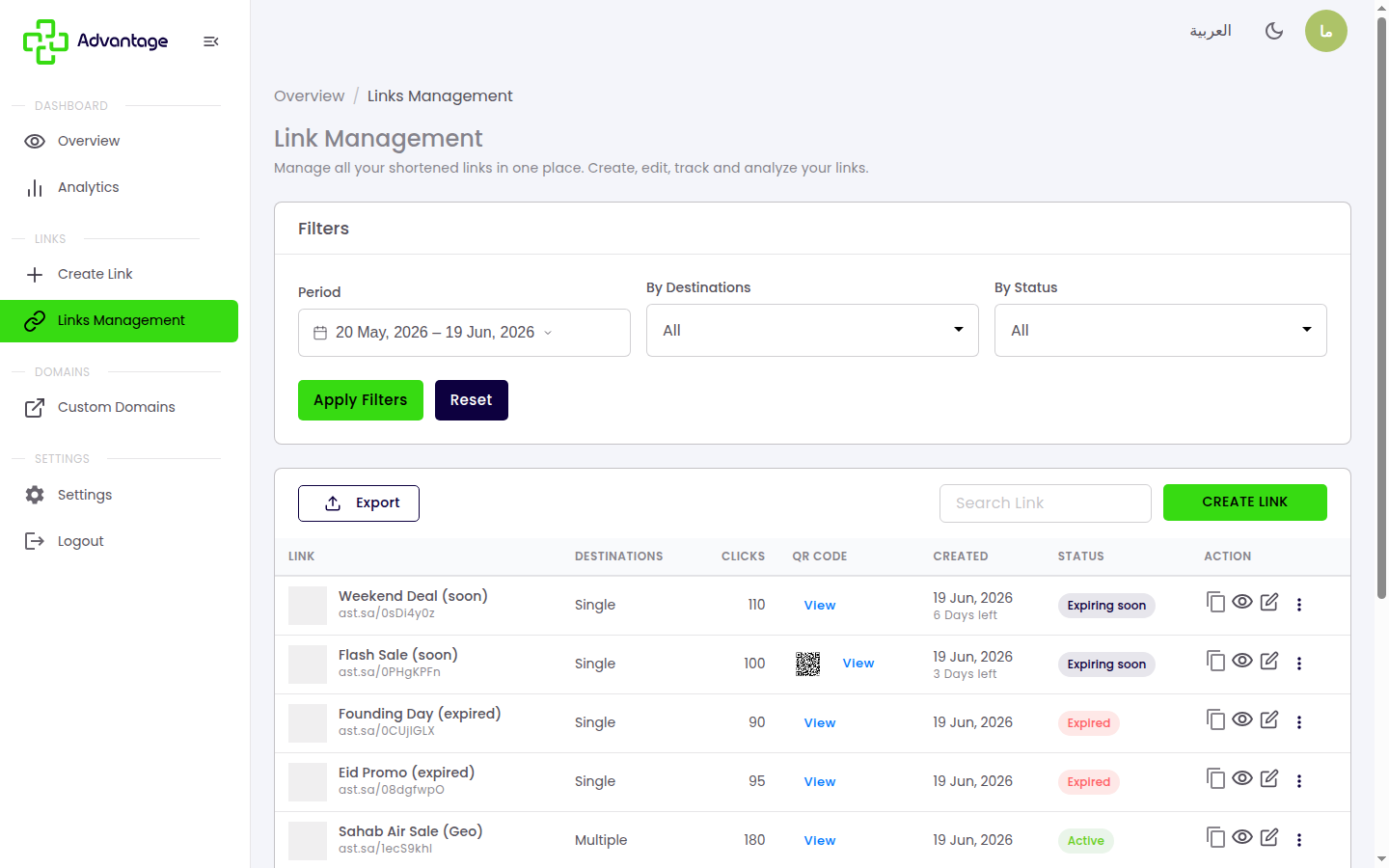
Task: Click the page vertical scrollbar
Action: 1381,309
